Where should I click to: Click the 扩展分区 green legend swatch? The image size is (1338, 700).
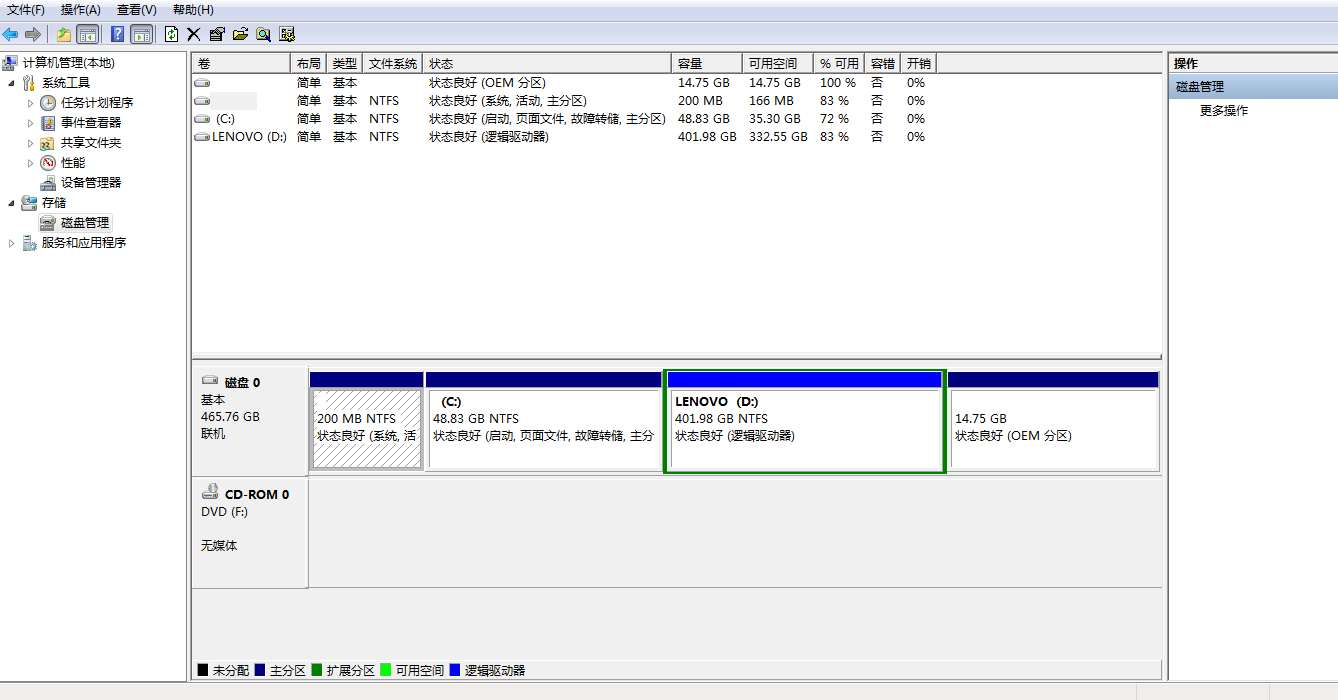tap(317, 670)
